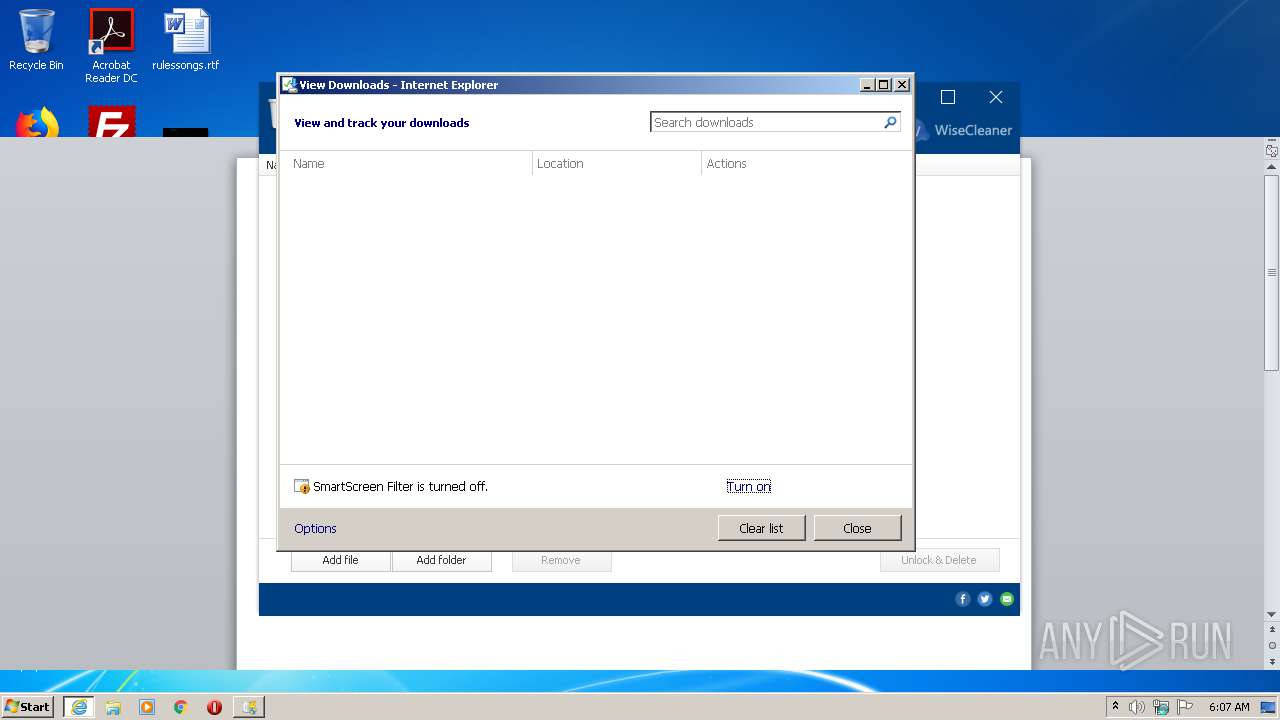Click the View Downloads window title icon
1280x720 pixels.
click(x=289, y=85)
